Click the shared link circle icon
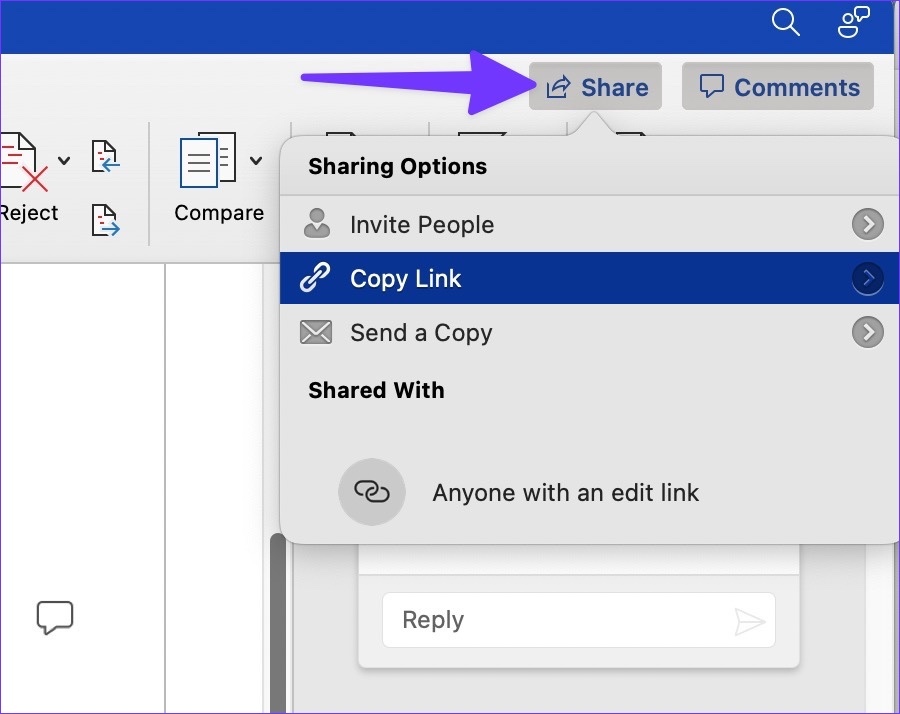The height and width of the screenshot is (714, 900). click(x=371, y=492)
